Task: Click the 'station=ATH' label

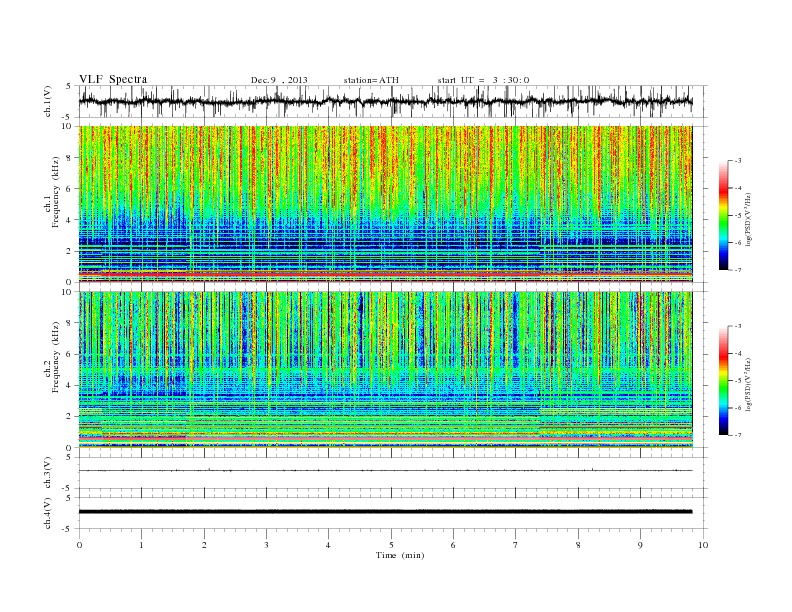Action: tap(371, 80)
